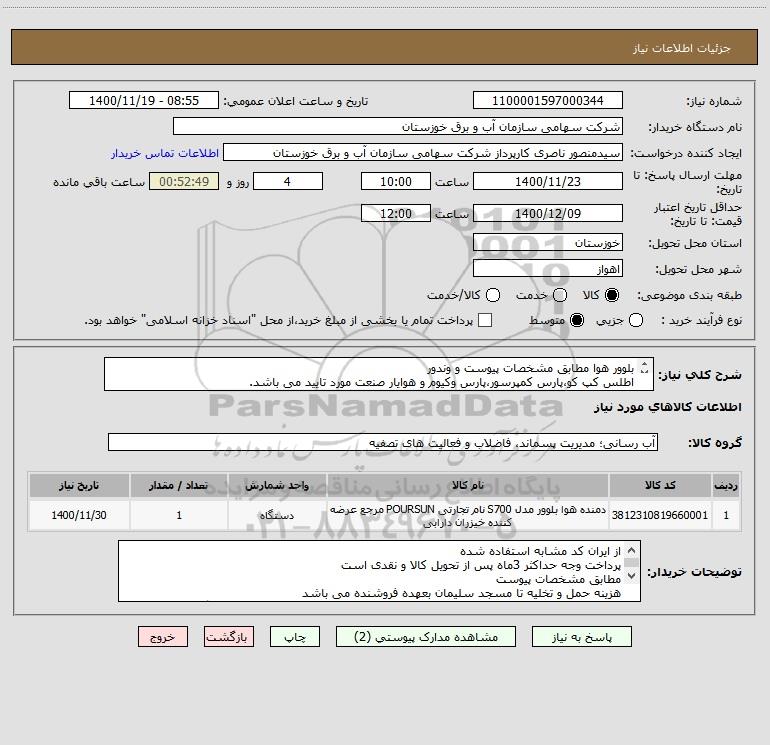Viewport: 770px width, 745px height.
Task: Open attached documents (2) button
Action: coord(426,637)
